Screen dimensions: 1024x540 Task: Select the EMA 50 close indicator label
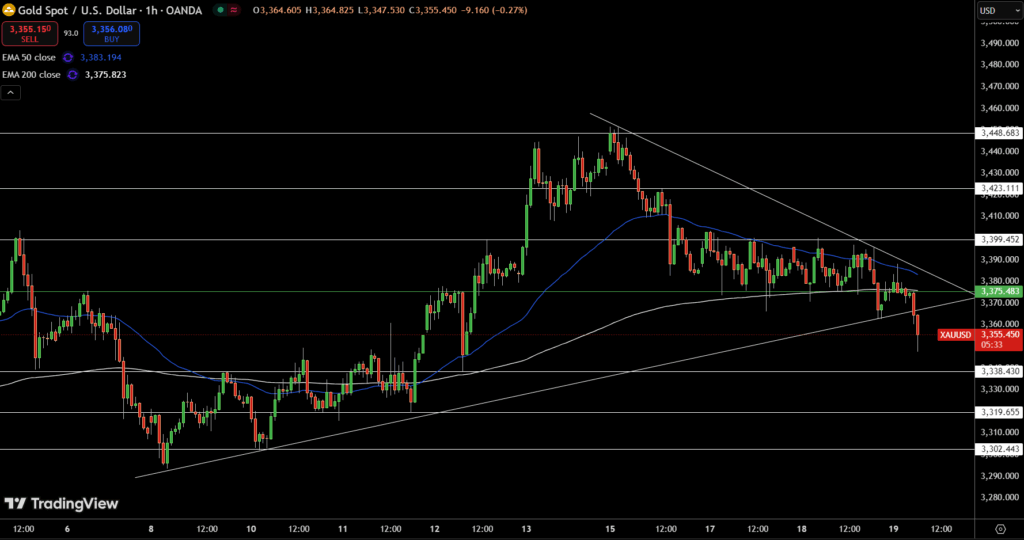(29, 57)
